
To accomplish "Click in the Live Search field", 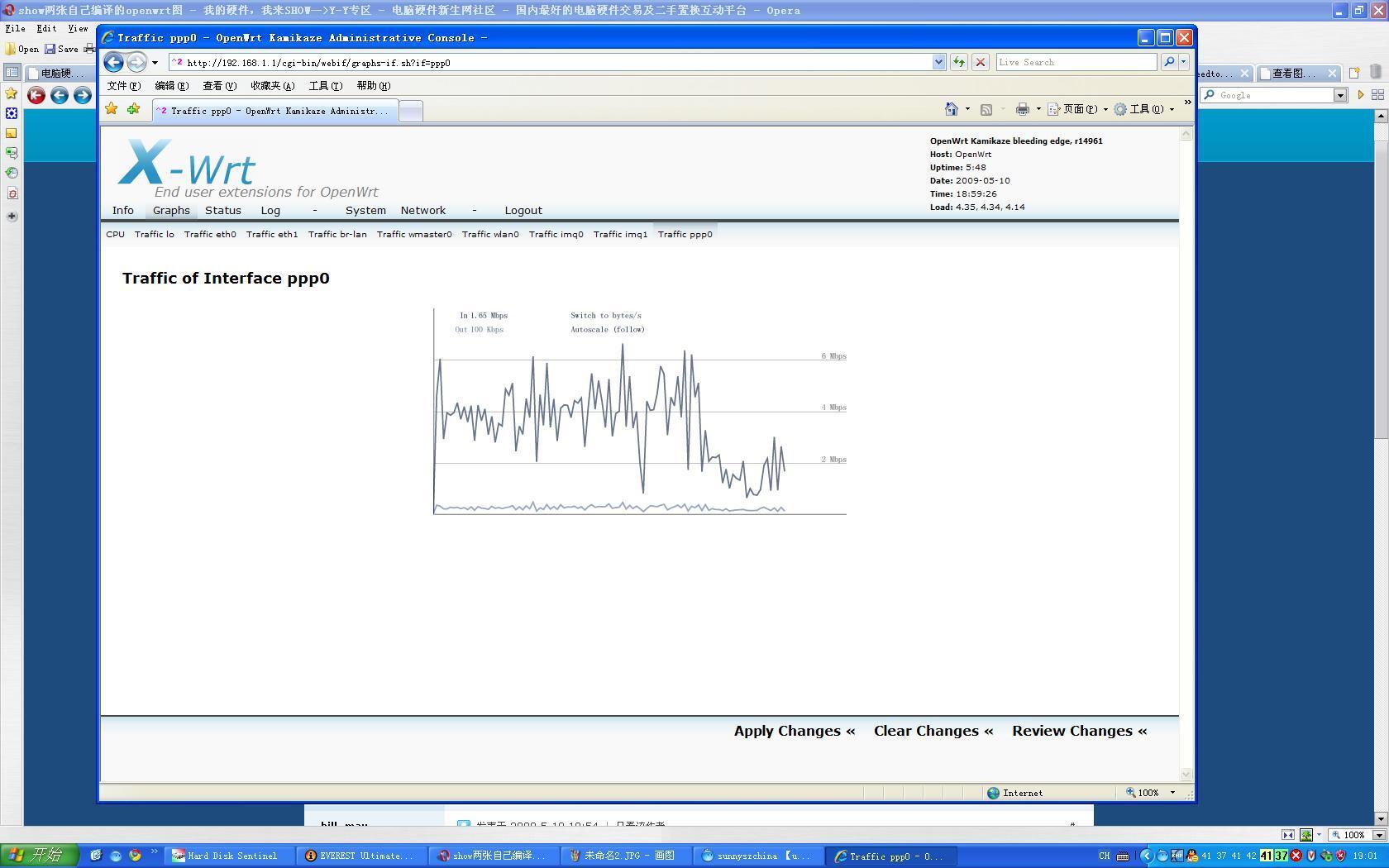I will pyautogui.click(x=1075, y=62).
